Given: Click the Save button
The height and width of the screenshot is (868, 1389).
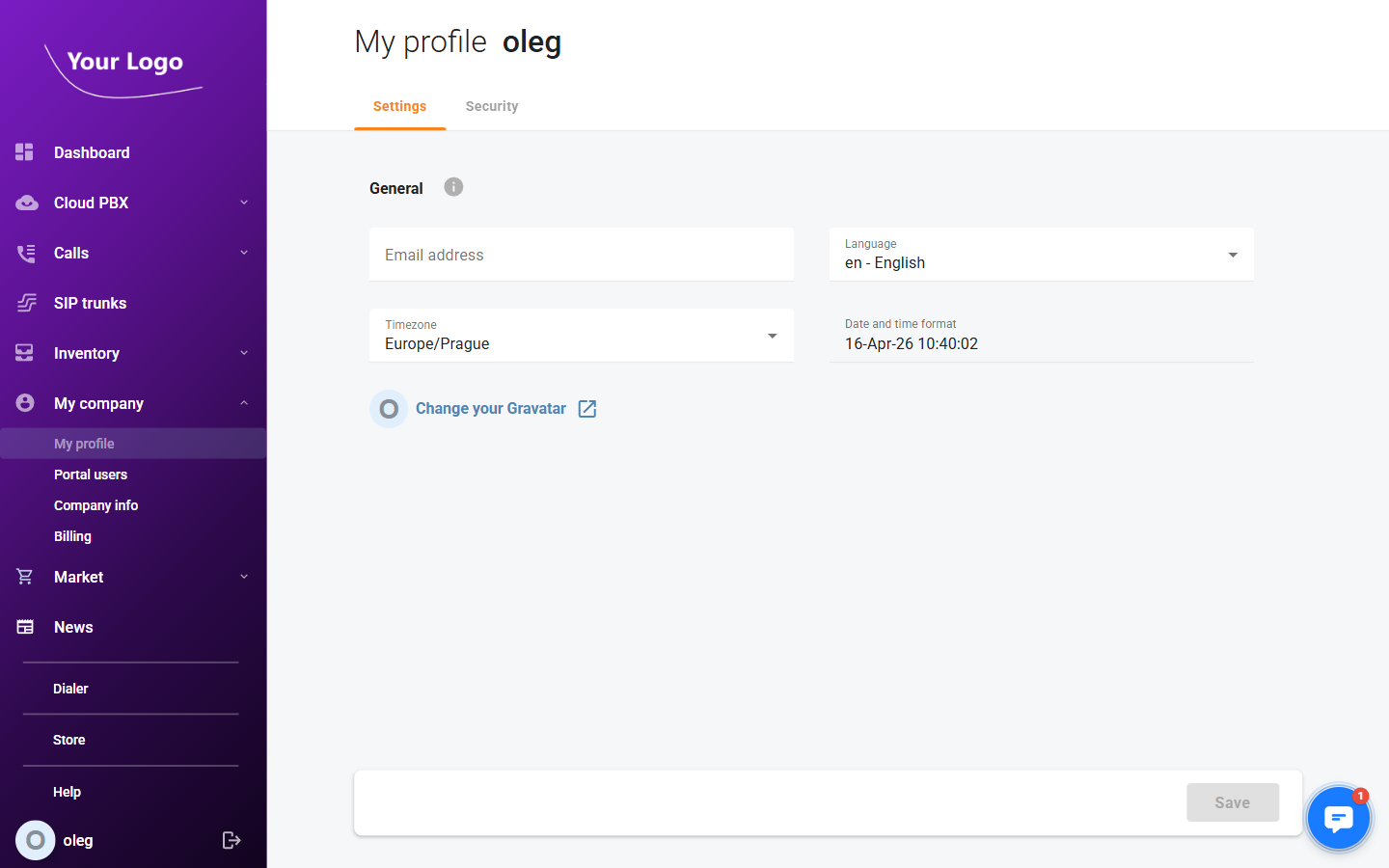Looking at the screenshot, I should point(1233,801).
